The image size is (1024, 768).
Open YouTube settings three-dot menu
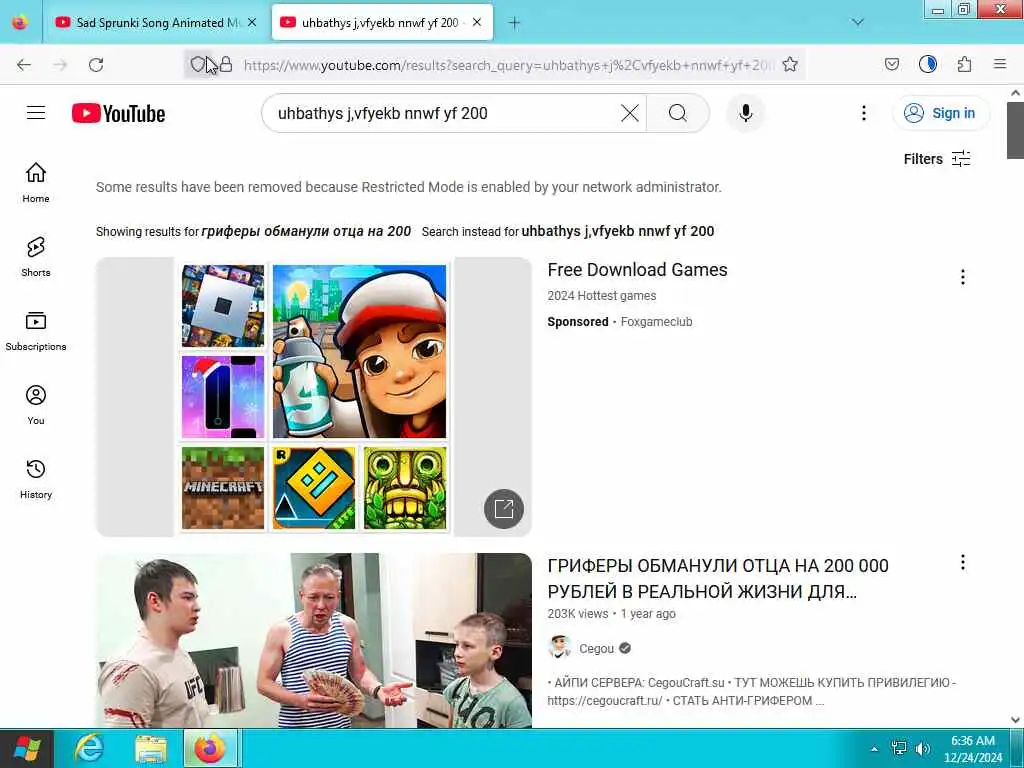[863, 113]
